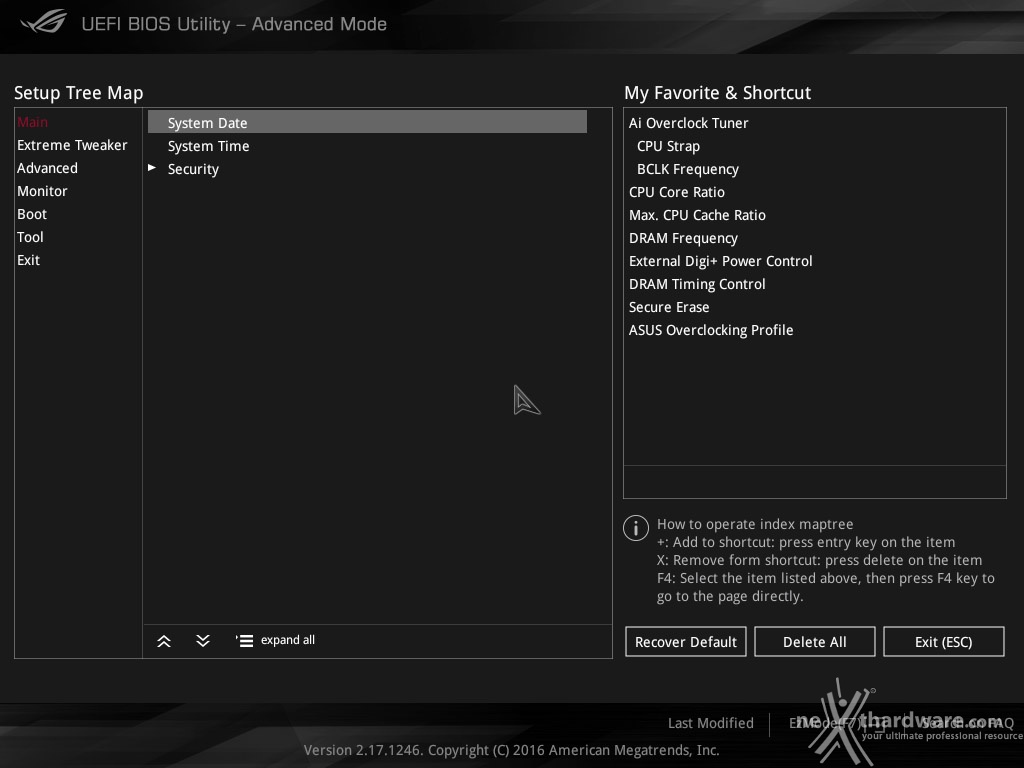Click Last Modified in footer
Viewport: 1024px width, 768px height.
coord(711,723)
